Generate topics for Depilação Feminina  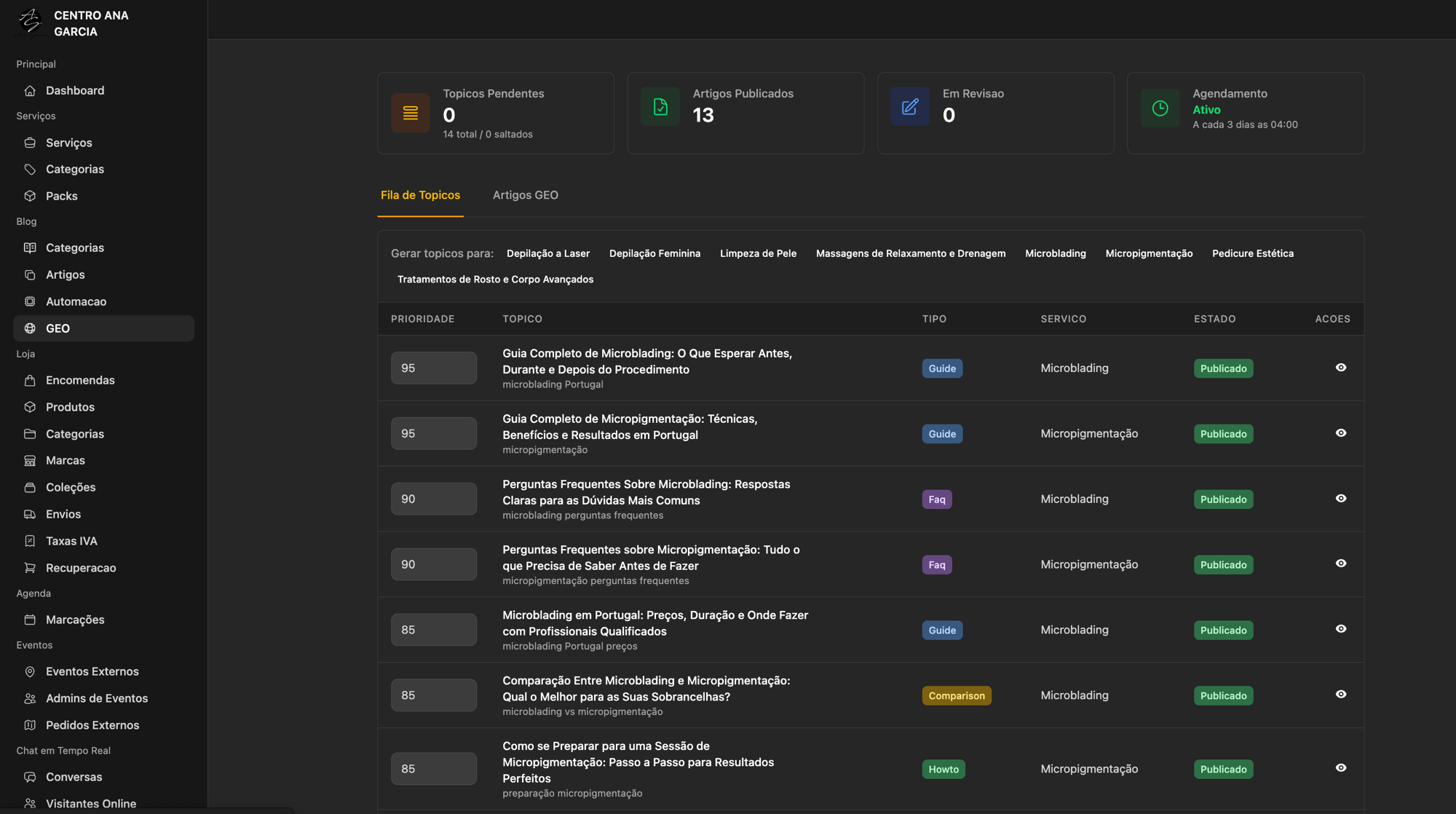[x=654, y=254]
